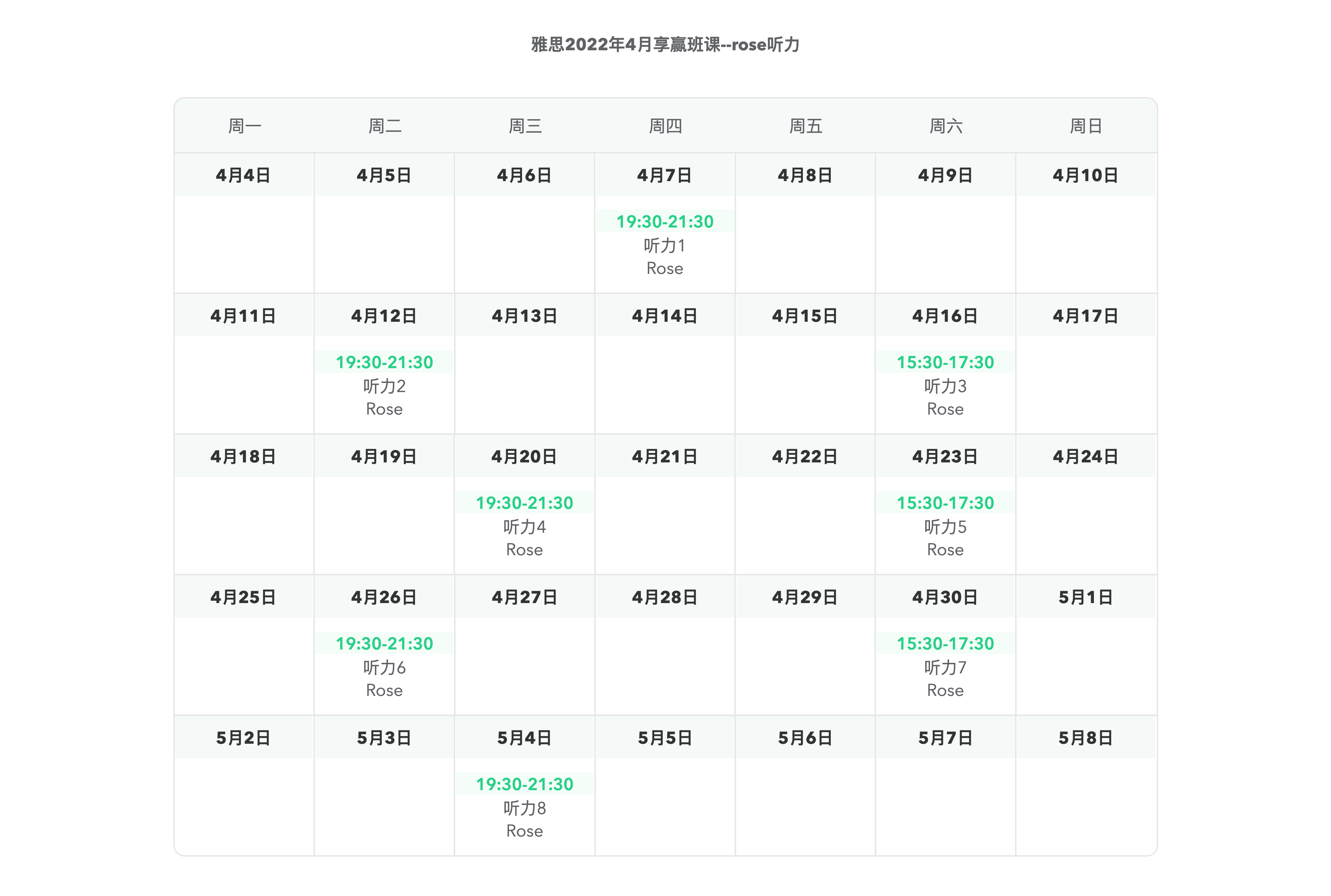Click the 19:30-21:30 time on 4月7日

tap(665, 221)
